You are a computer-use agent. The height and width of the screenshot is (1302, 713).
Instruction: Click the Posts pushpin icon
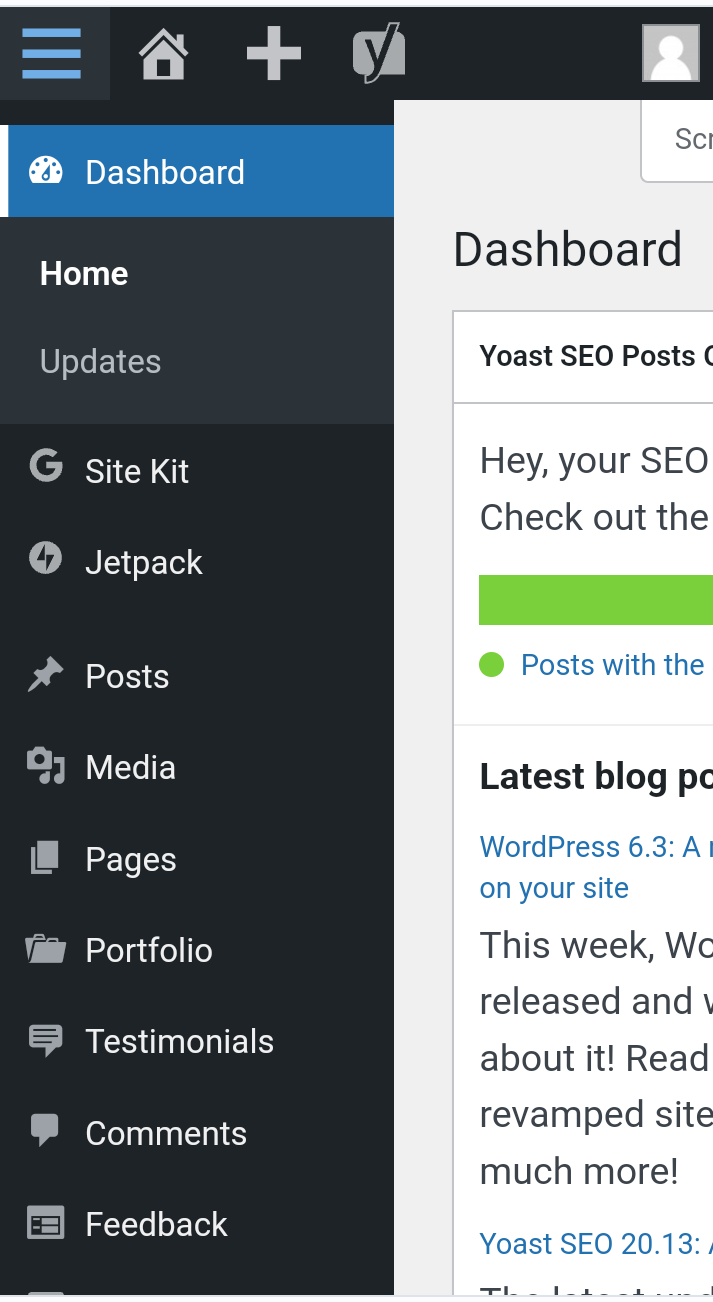46,676
